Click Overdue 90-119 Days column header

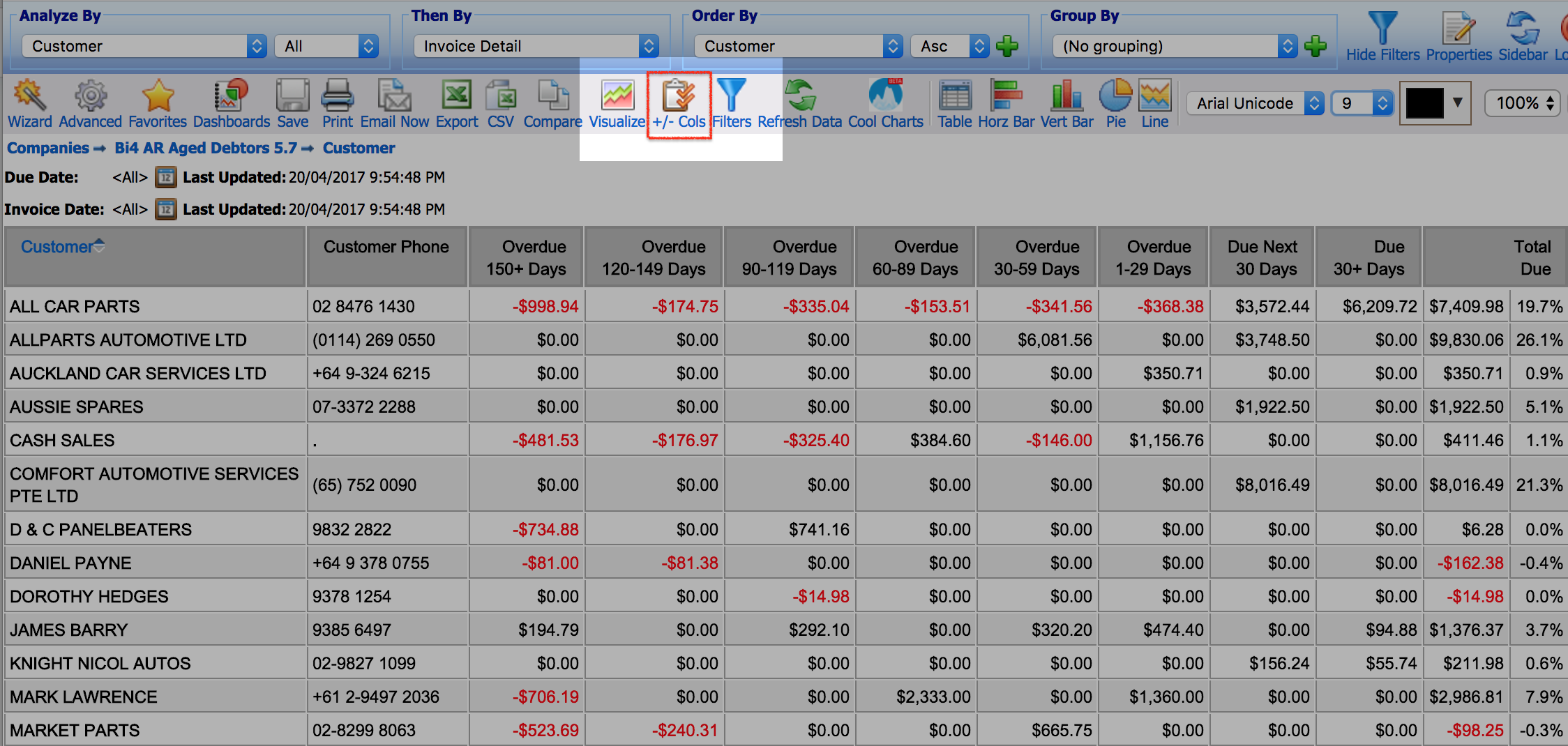click(x=789, y=257)
